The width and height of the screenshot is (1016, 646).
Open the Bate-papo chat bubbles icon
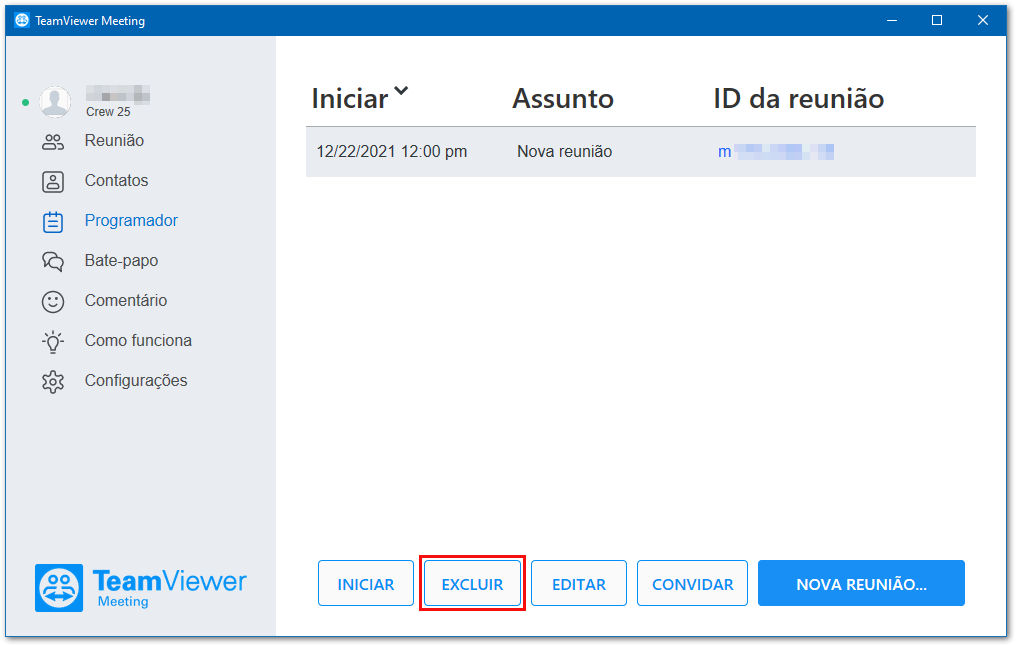tap(53, 262)
